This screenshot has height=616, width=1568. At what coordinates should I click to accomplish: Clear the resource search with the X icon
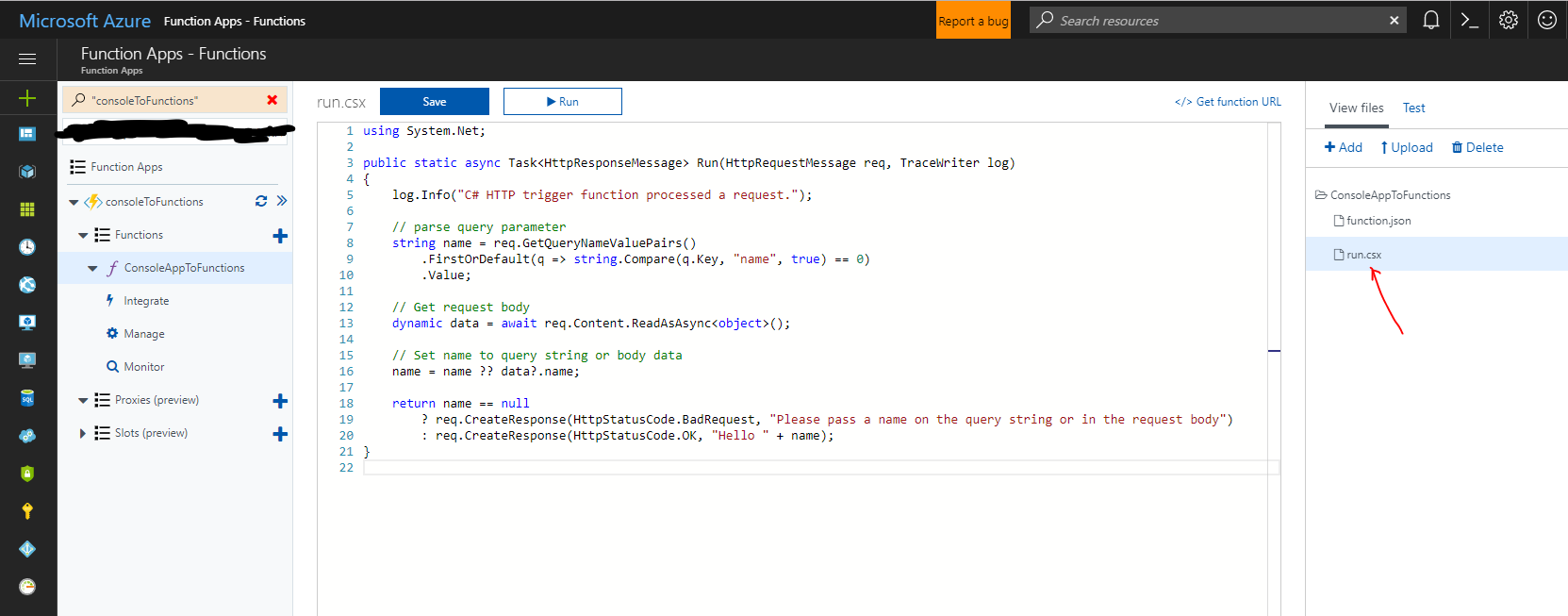[x=1395, y=21]
